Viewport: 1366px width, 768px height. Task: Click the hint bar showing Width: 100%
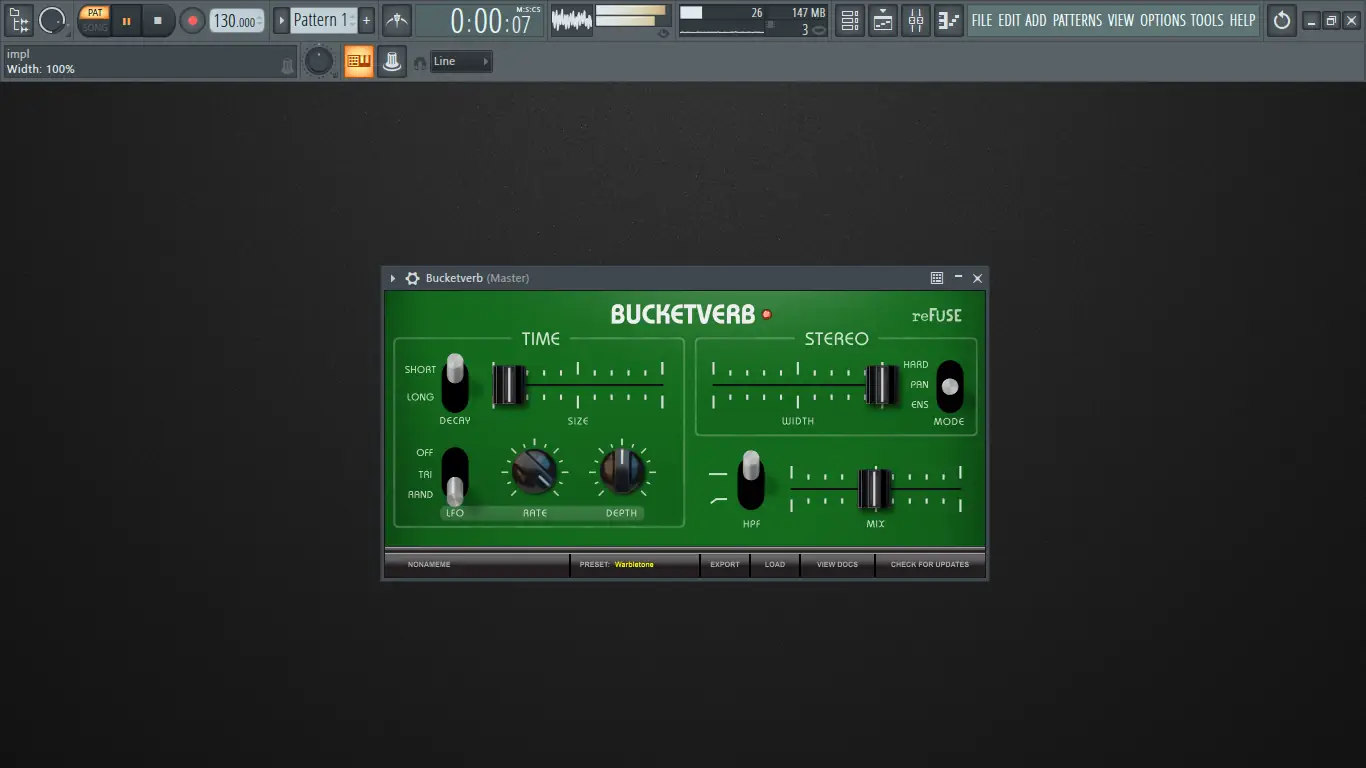tap(150, 62)
